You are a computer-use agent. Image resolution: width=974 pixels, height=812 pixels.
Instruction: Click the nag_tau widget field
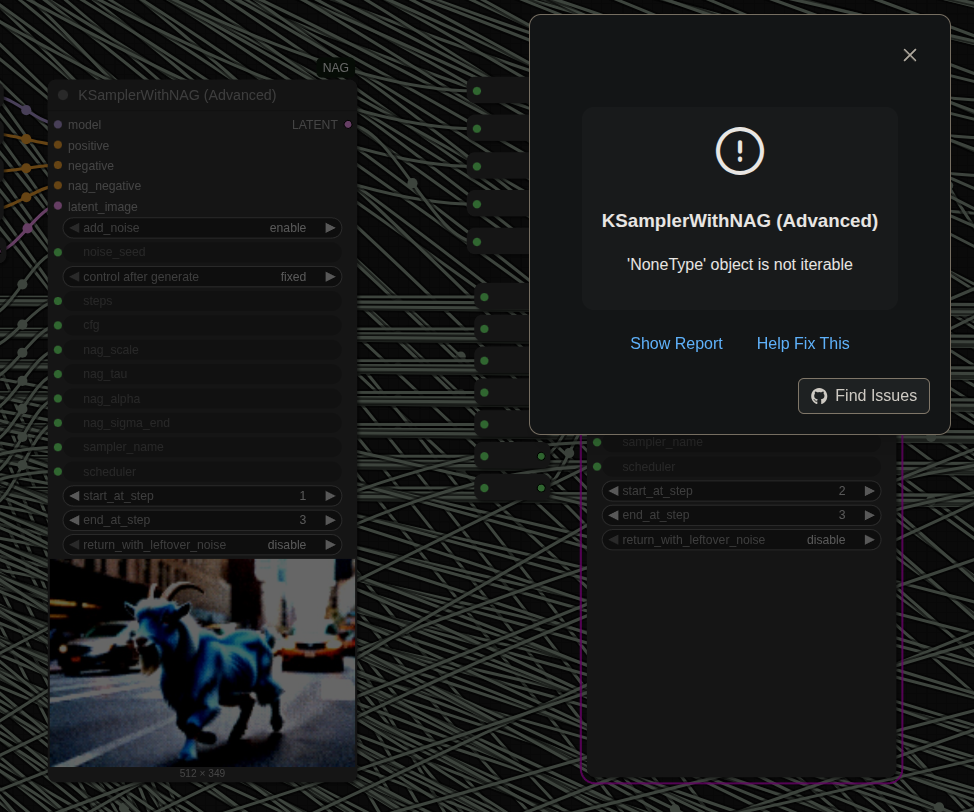203,374
